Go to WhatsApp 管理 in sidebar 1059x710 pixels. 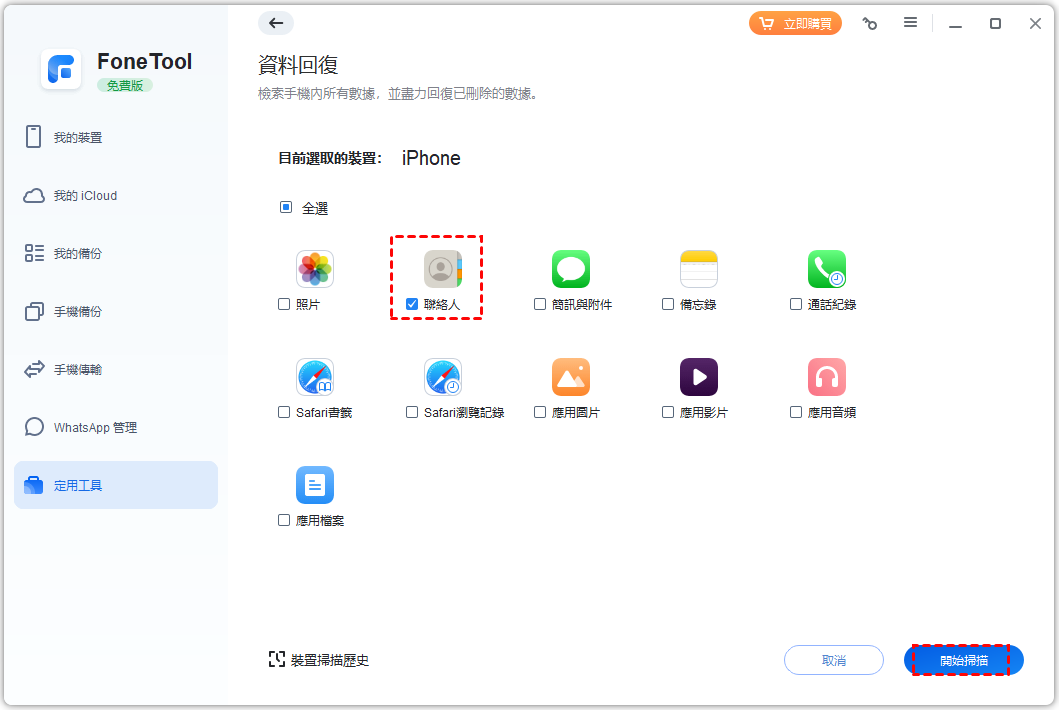(95, 428)
